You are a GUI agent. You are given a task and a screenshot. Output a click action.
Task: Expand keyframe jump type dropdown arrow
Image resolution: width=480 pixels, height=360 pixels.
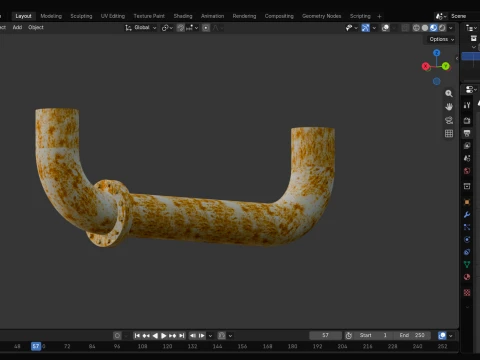210,336
